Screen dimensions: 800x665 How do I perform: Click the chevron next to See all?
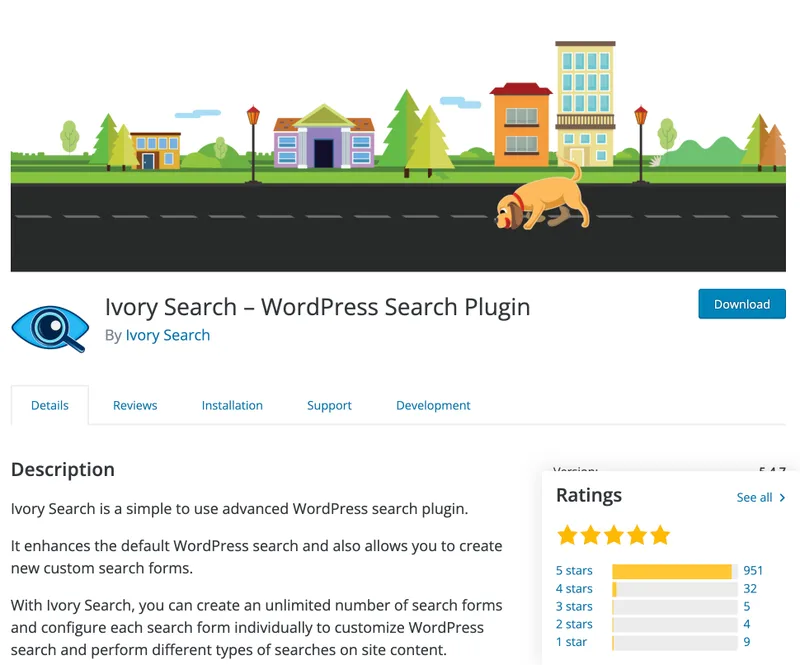(x=782, y=498)
